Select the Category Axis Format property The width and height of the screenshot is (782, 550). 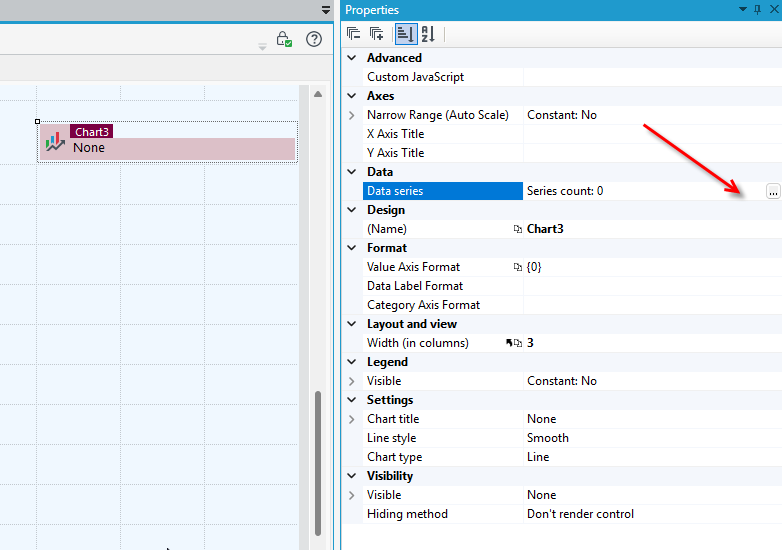tap(423, 305)
